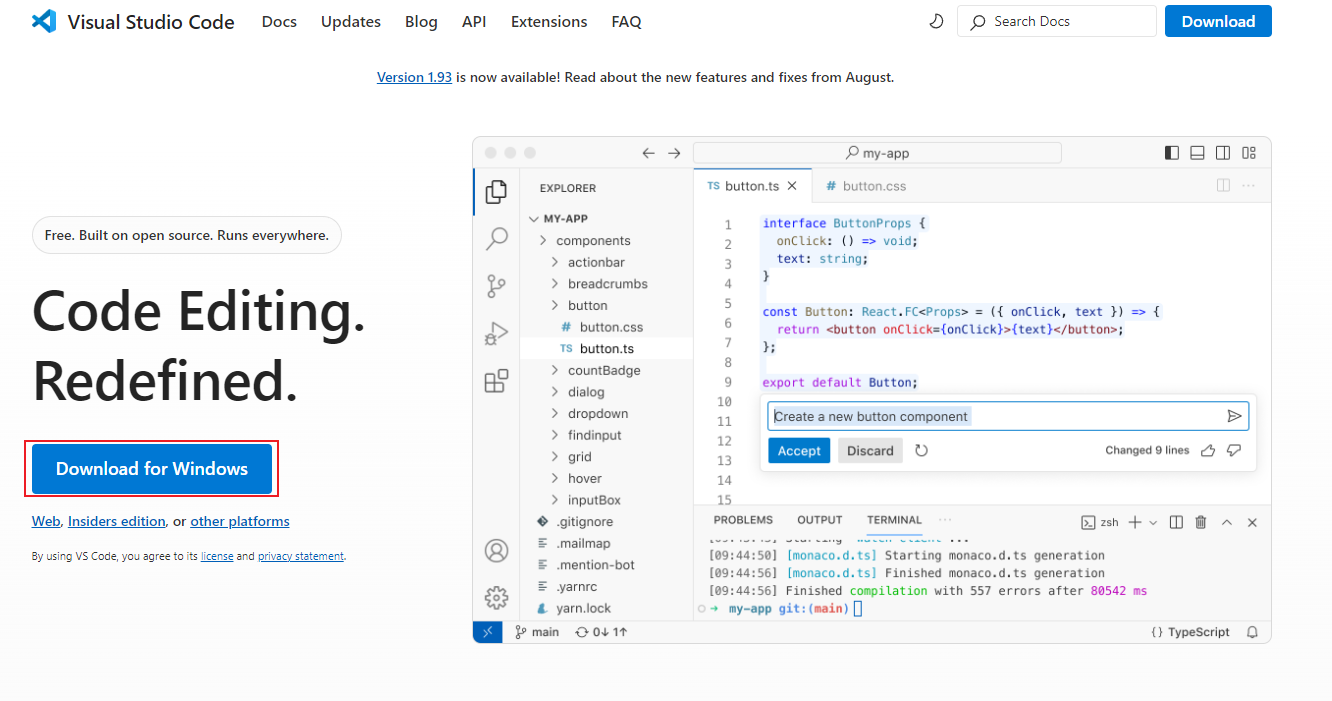Click the Download for Windows button

pos(152,469)
